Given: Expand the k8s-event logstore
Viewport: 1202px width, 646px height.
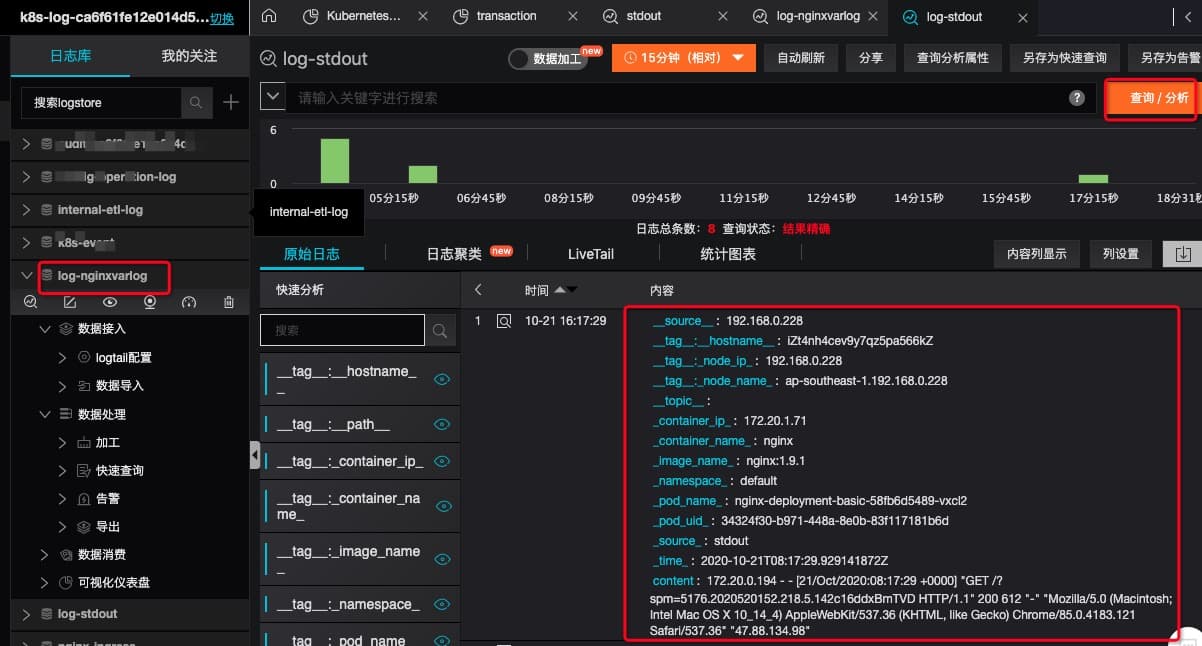Looking at the screenshot, I should [27, 243].
